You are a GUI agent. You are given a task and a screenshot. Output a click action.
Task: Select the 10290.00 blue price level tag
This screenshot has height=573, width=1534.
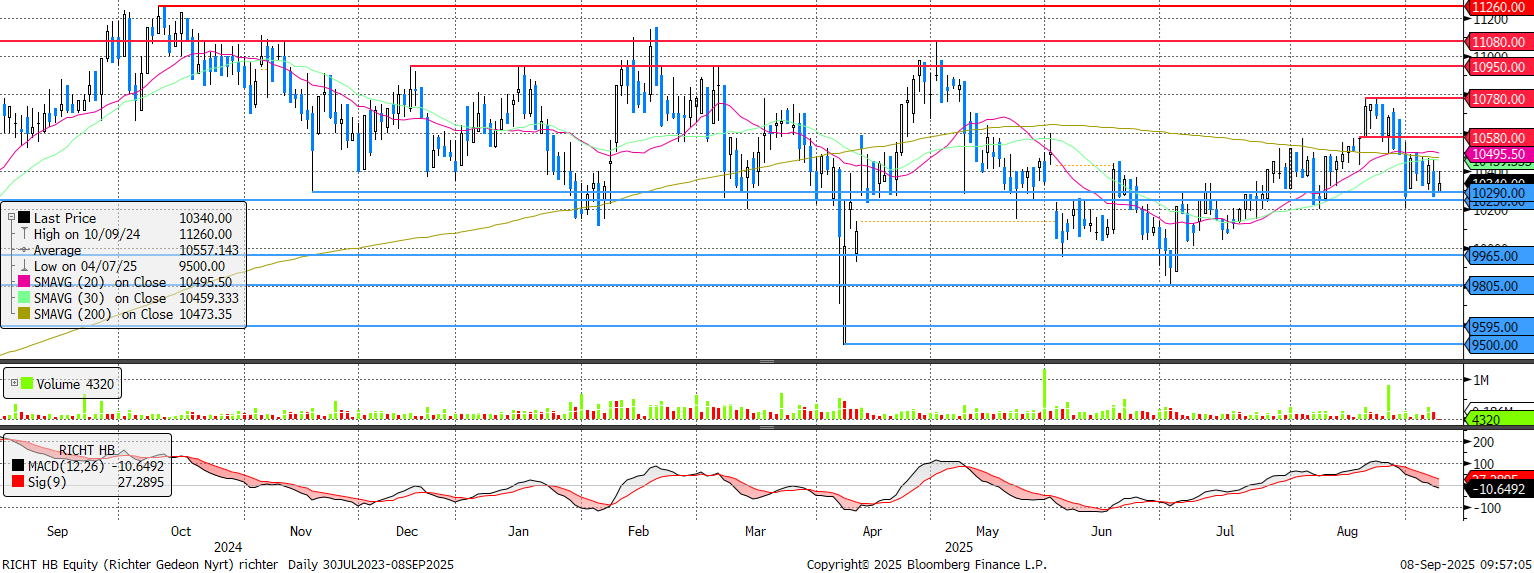click(1500, 192)
